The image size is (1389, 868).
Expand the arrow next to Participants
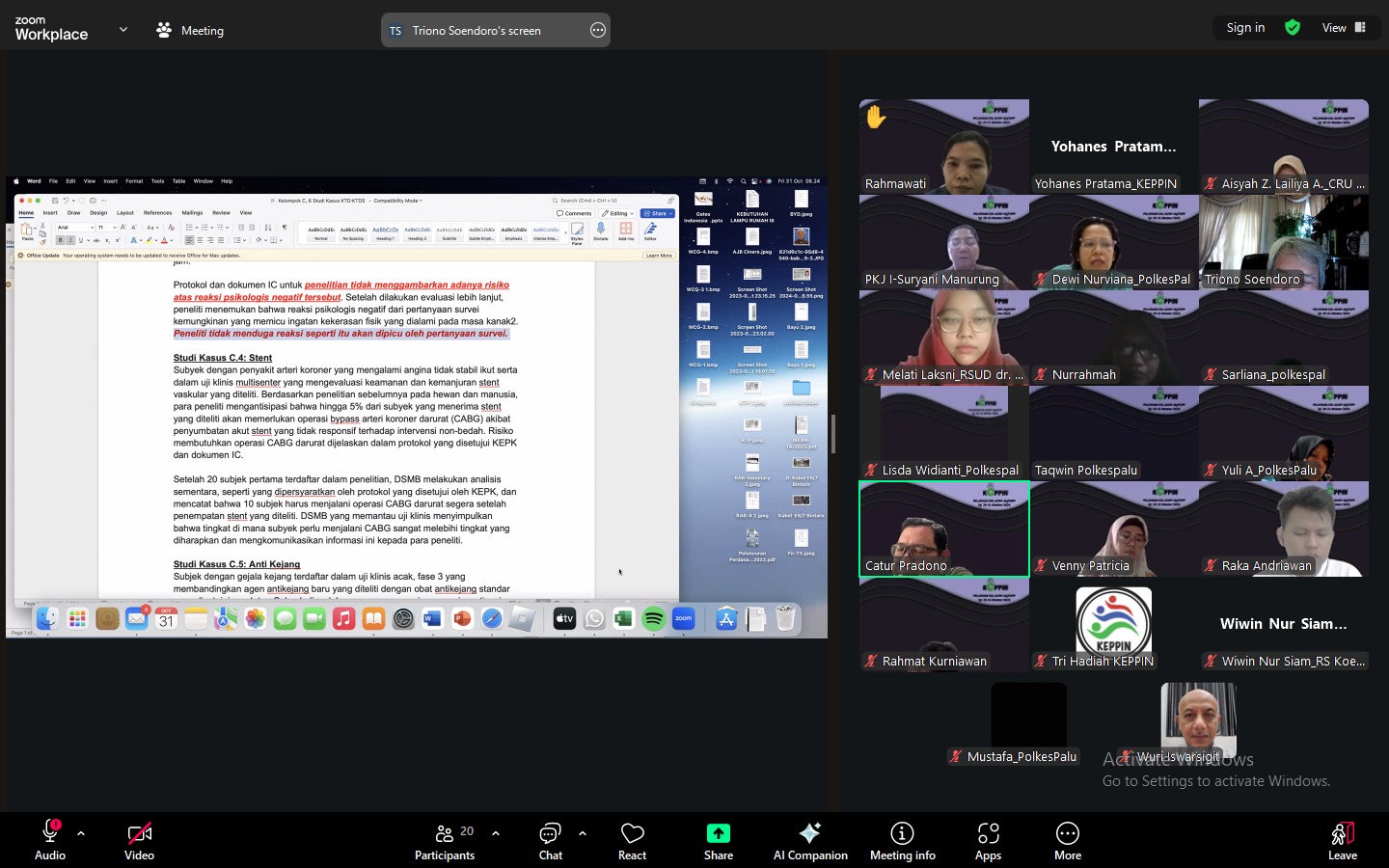pos(496,832)
